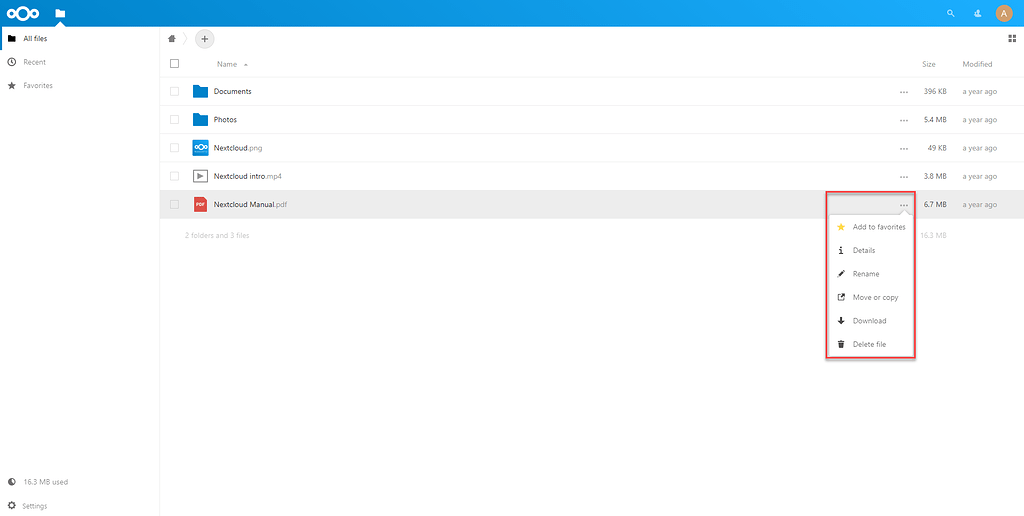This screenshot has width=1024, height=516.
Task: Click the 49 KB size value
Action: 937,148
